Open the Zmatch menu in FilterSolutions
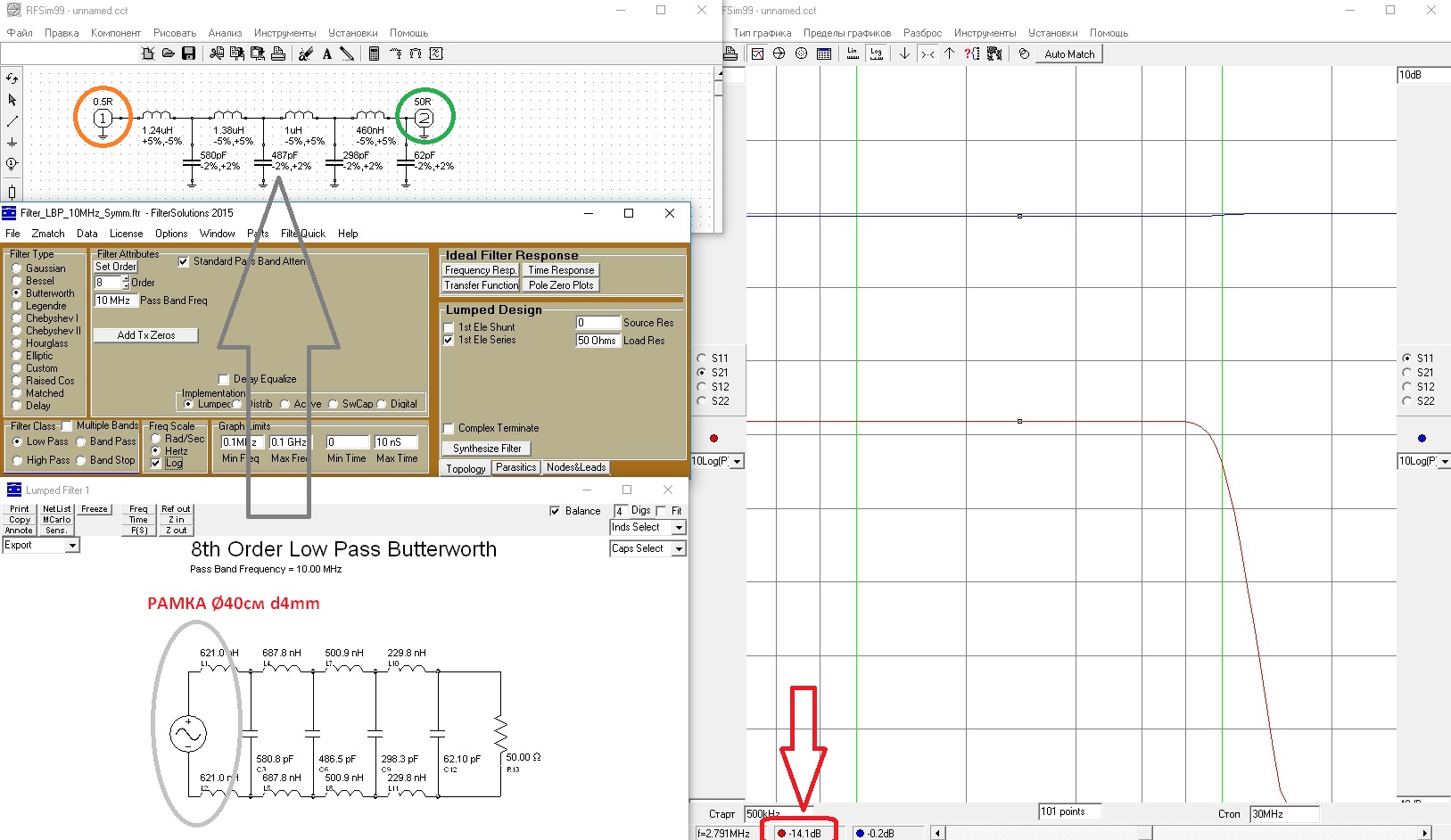The image size is (1451, 840). (48, 234)
